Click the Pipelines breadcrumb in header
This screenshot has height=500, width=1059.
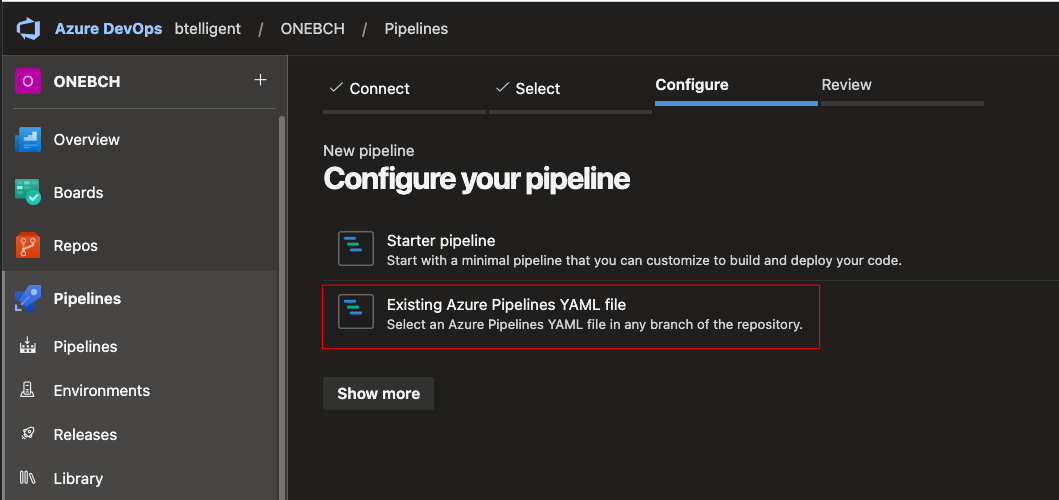[x=416, y=29]
